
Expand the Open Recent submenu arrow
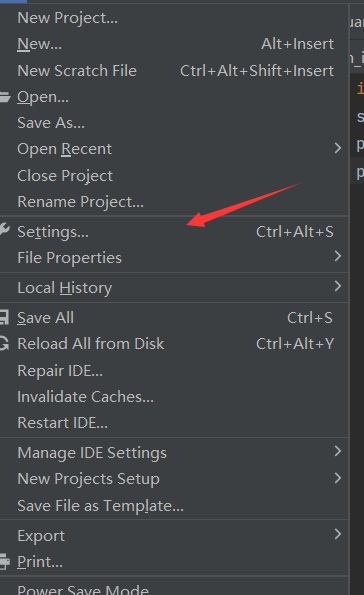tap(337, 148)
